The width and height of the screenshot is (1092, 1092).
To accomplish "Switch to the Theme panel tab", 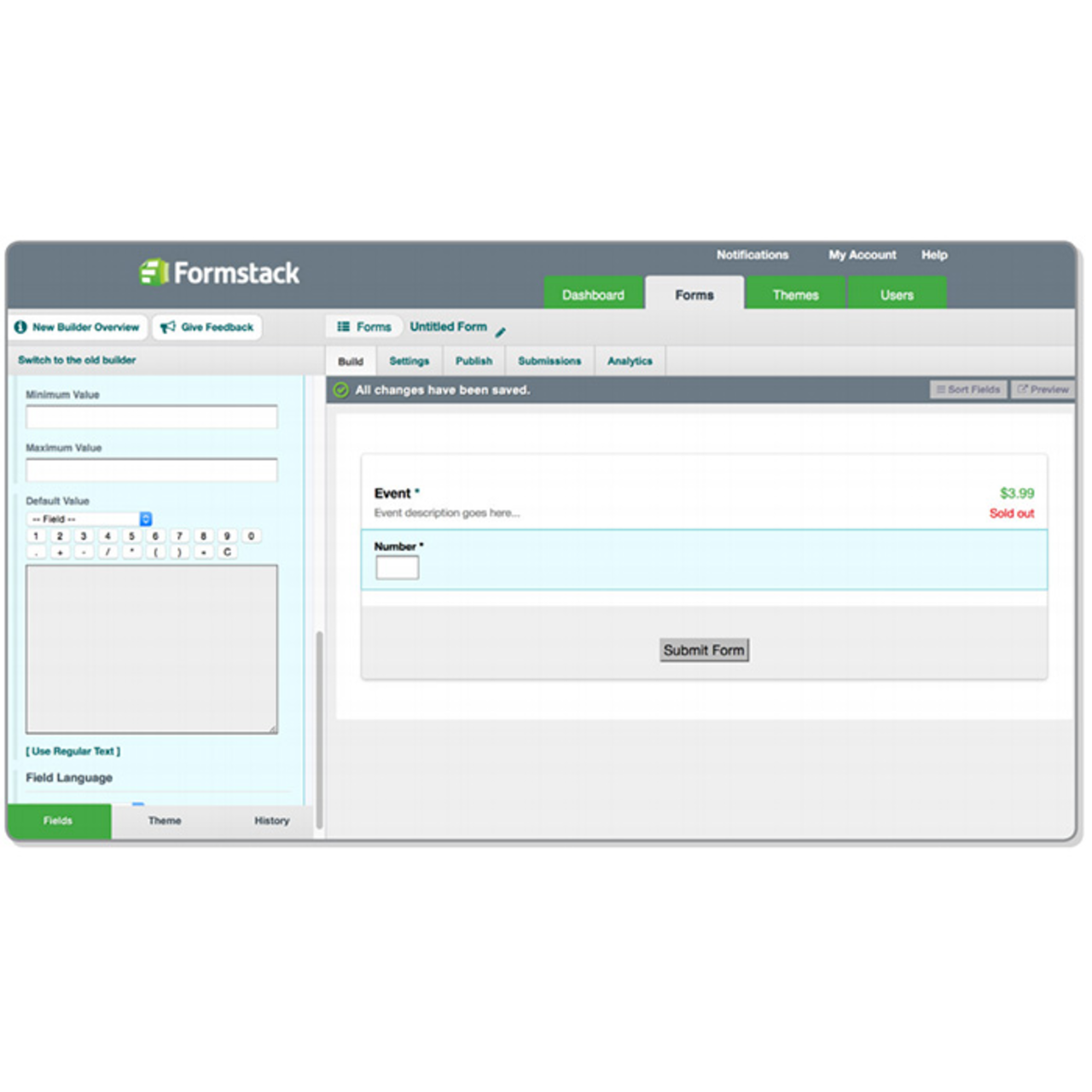I will tap(165, 821).
